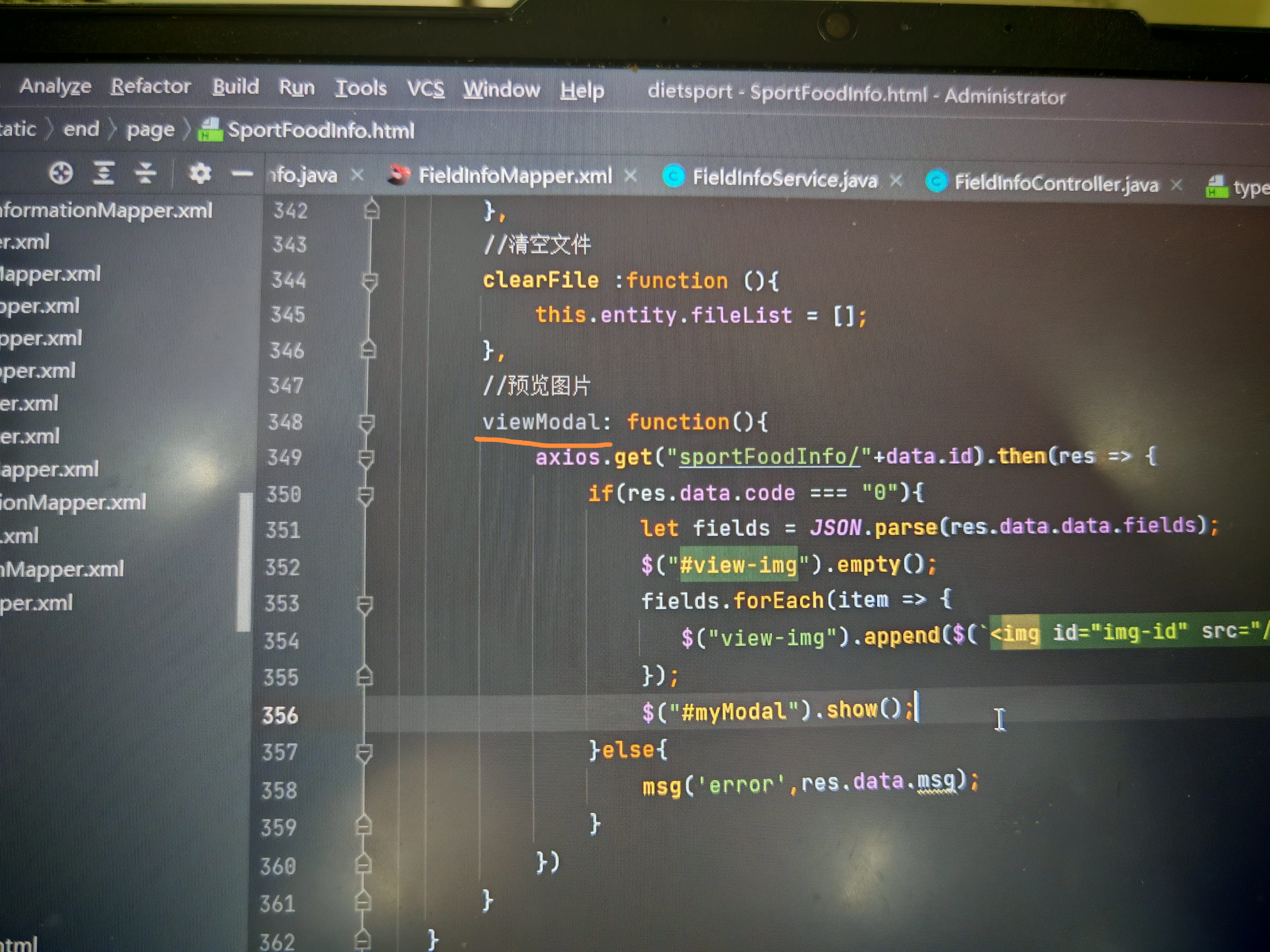Image resolution: width=1270 pixels, height=952 pixels.
Task: Click the locate/select opened file target icon
Action: pos(61,172)
